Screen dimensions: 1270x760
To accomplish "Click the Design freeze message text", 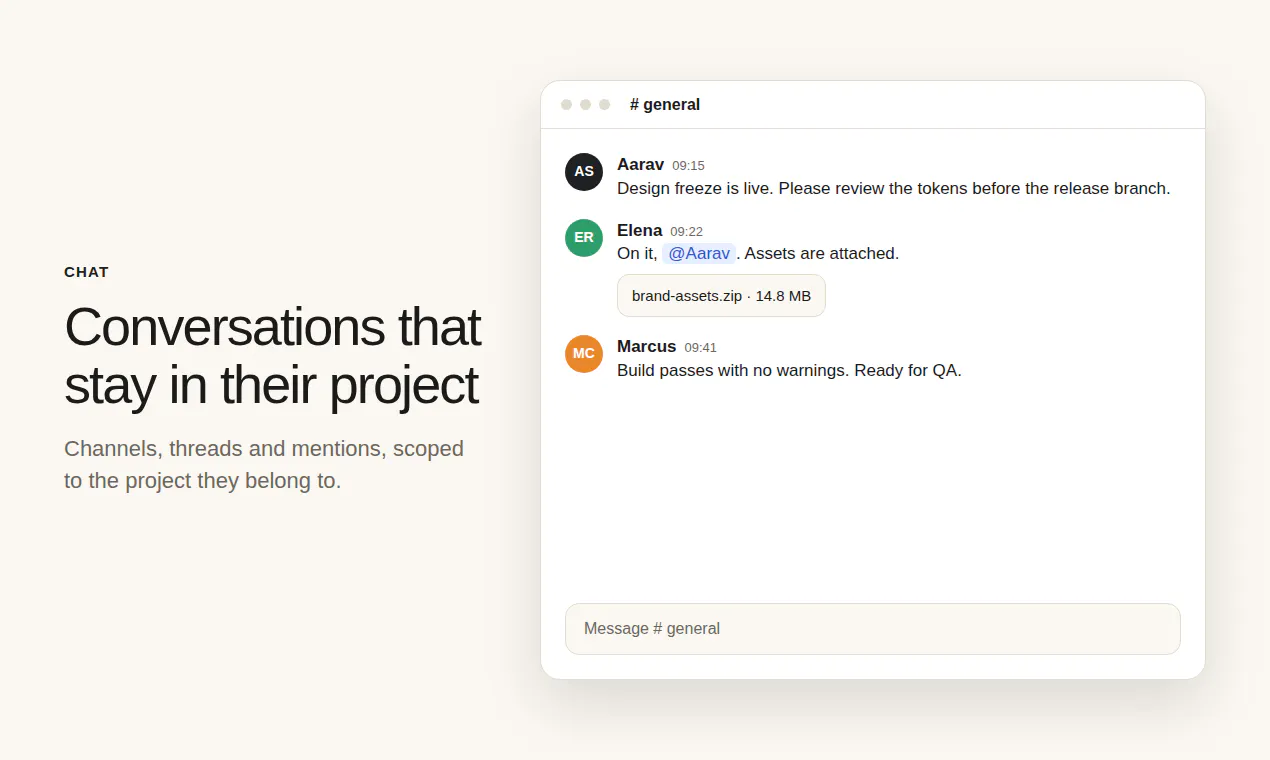I will (893, 188).
